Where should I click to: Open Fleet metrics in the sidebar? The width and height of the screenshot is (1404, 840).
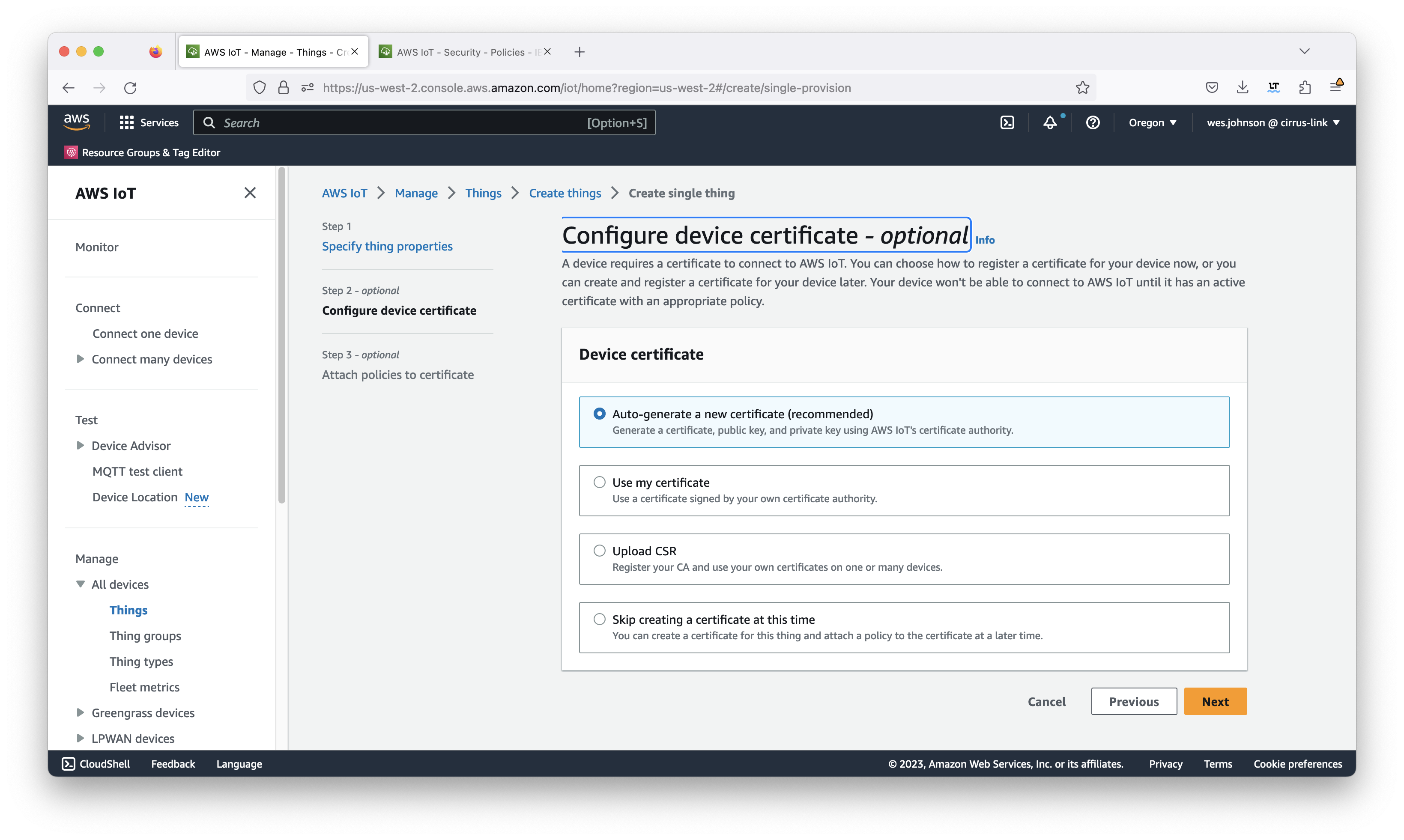[144, 687]
